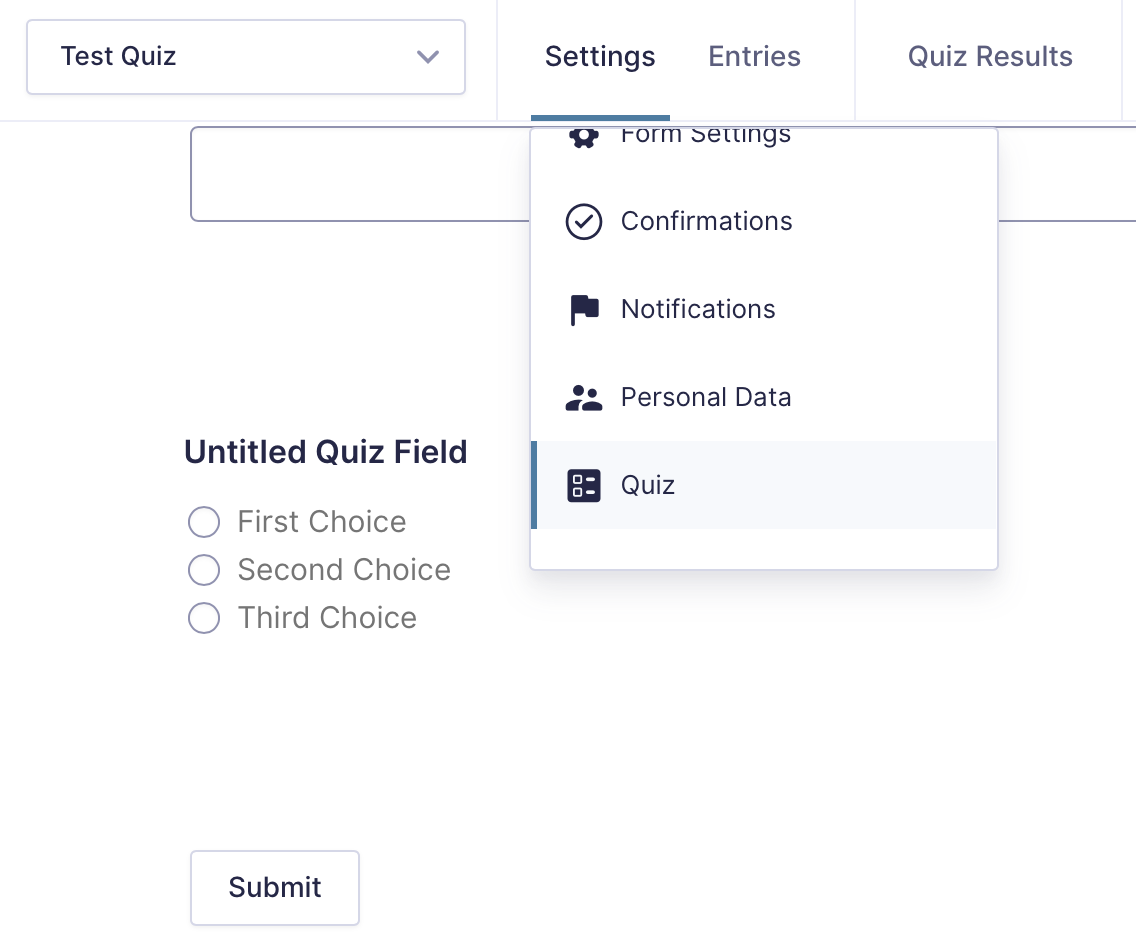The image size is (1136, 944).
Task: Click the Confirmations checkmark circle icon
Action: (x=584, y=222)
